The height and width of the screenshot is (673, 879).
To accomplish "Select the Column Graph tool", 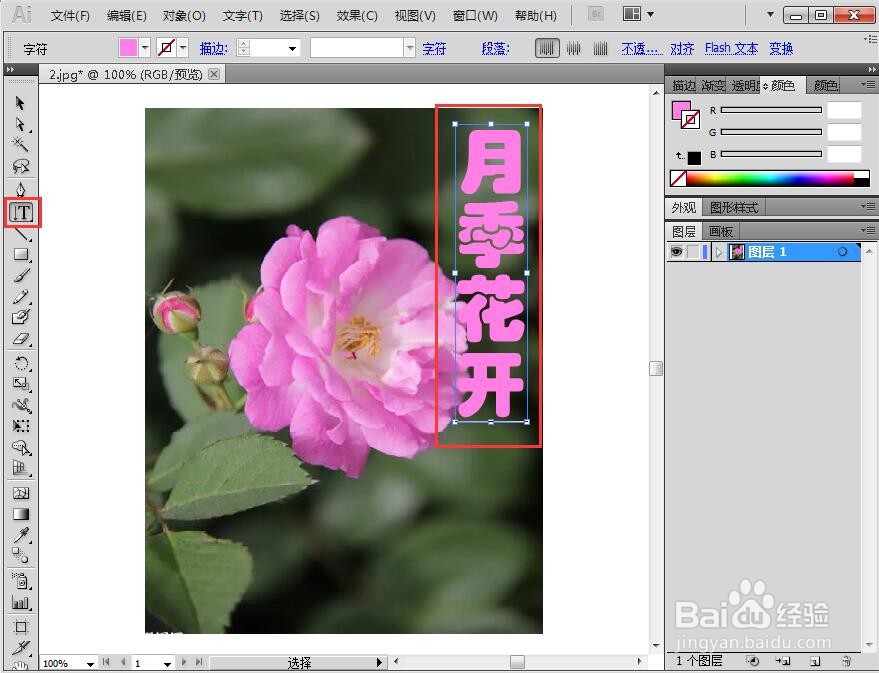I will [21, 603].
